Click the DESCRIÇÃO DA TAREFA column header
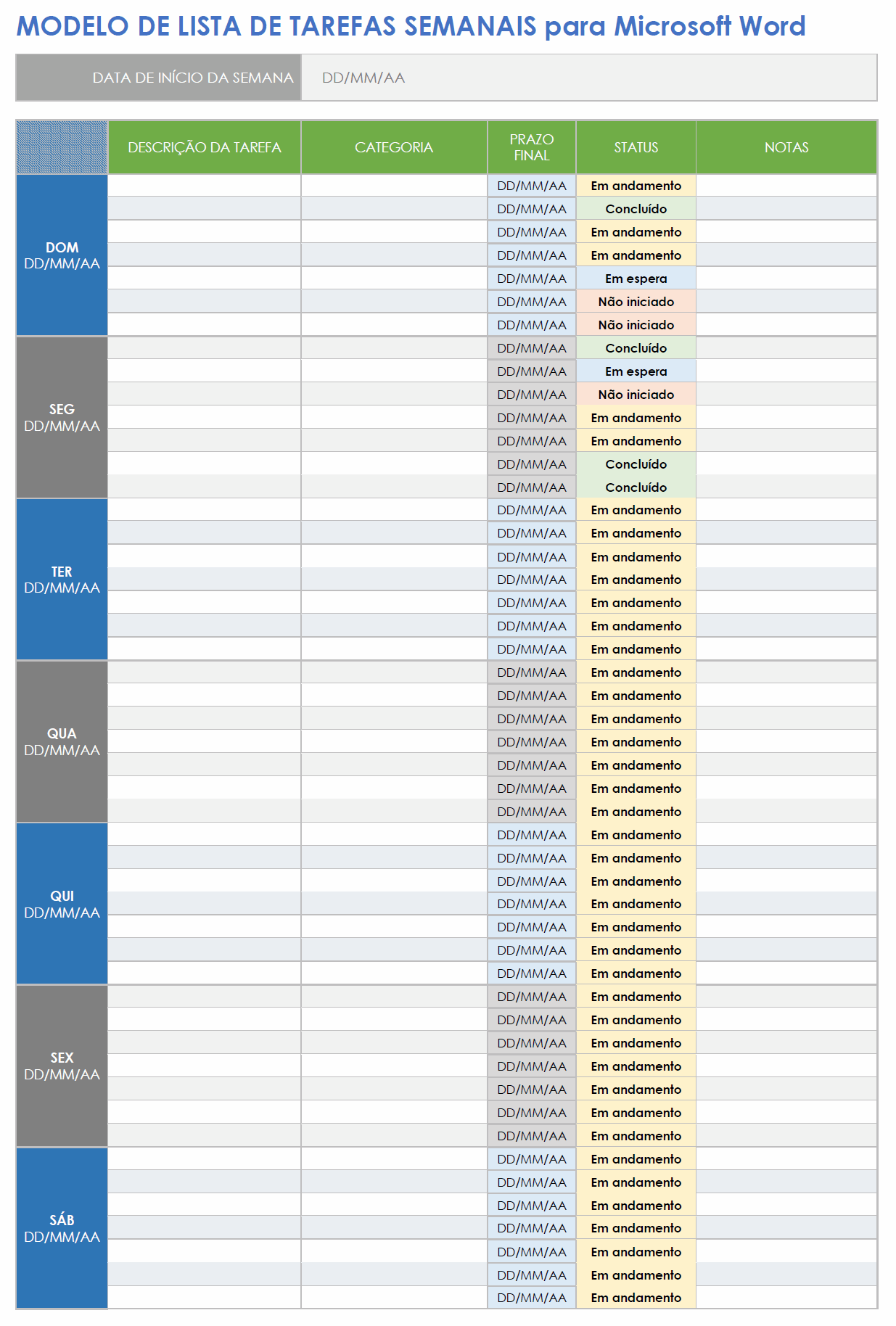This screenshot has height=1326, width=896. click(204, 147)
